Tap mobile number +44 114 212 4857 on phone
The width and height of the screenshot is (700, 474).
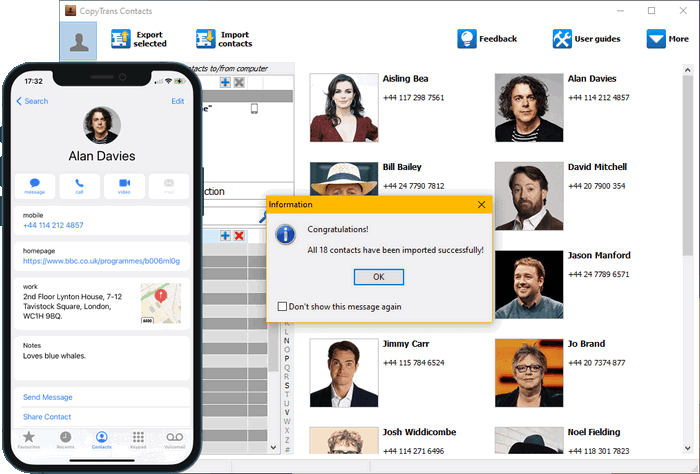click(x=53, y=225)
